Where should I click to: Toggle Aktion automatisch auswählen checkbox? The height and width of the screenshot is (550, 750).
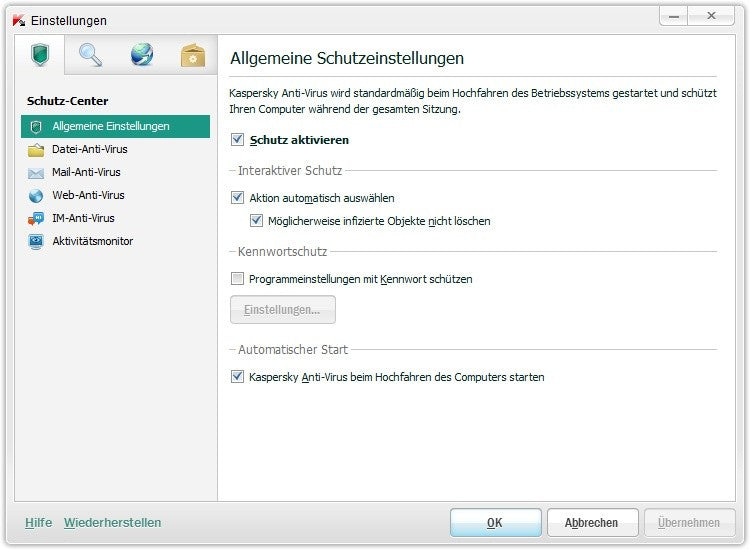point(237,198)
